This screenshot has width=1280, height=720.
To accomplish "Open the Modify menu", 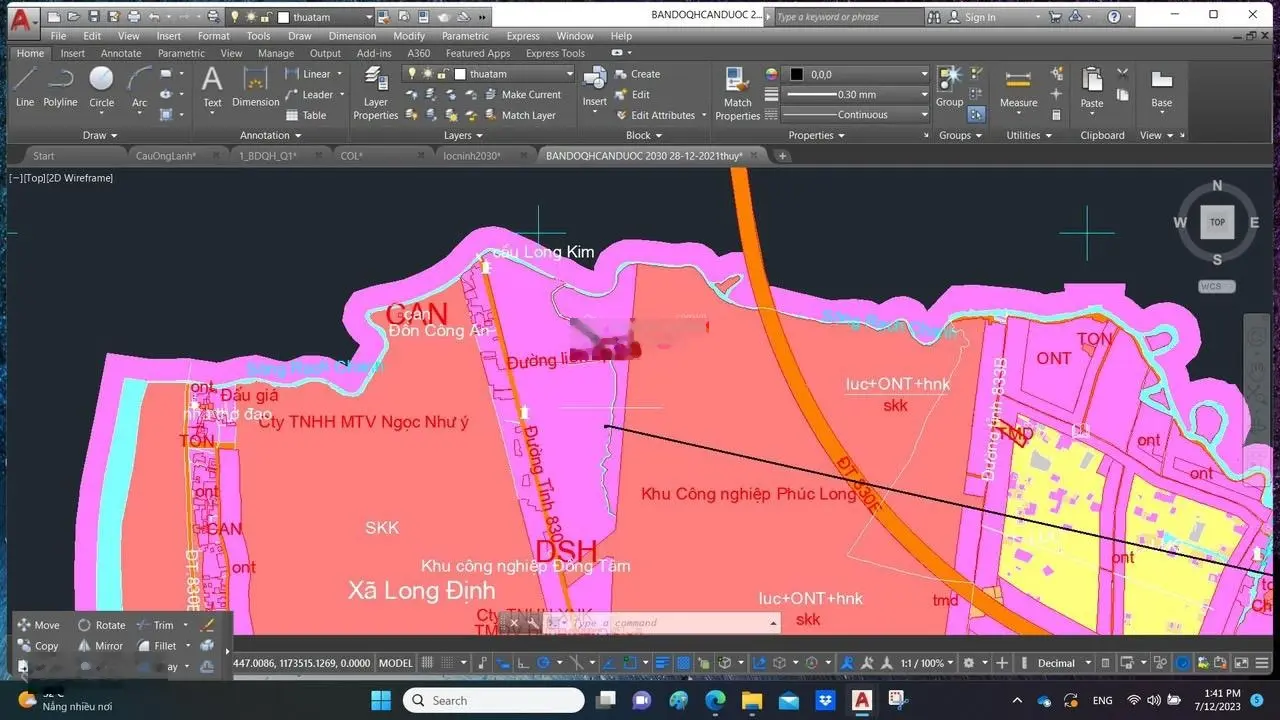I will 408,36.
